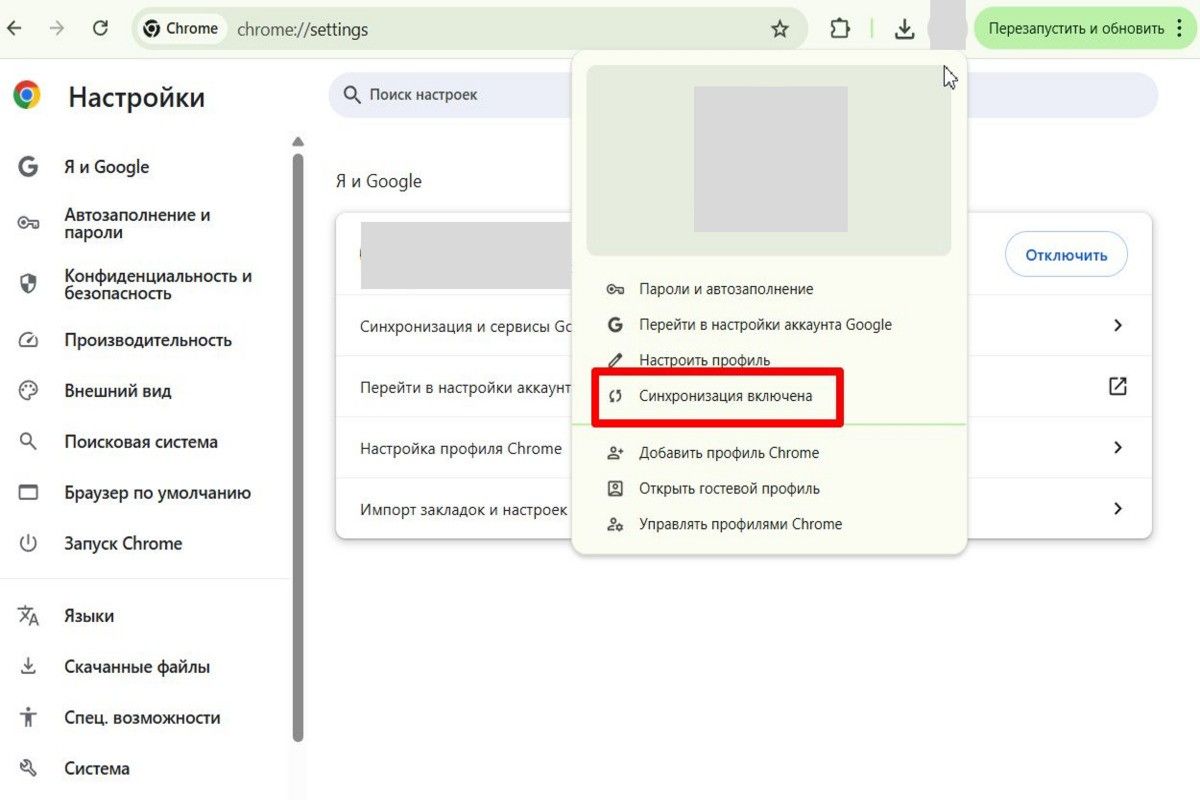
Task: Open the Chrome extensions icon in toolbar
Action: pos(840,28)
